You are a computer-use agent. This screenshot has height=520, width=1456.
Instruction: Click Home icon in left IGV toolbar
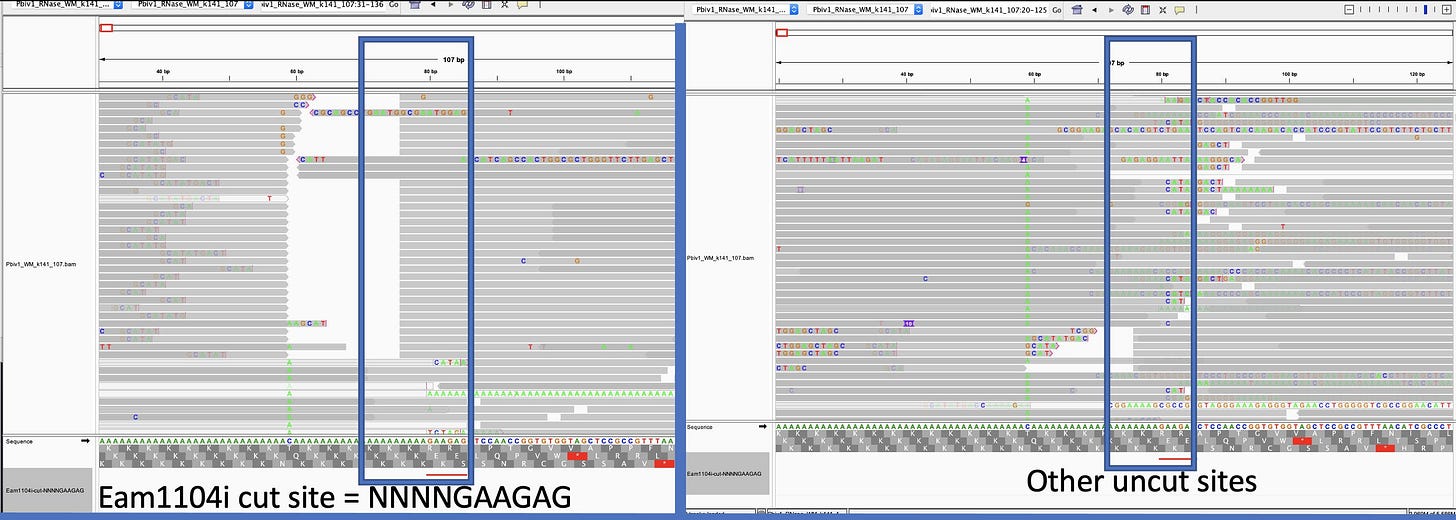(x=414, y=5)
